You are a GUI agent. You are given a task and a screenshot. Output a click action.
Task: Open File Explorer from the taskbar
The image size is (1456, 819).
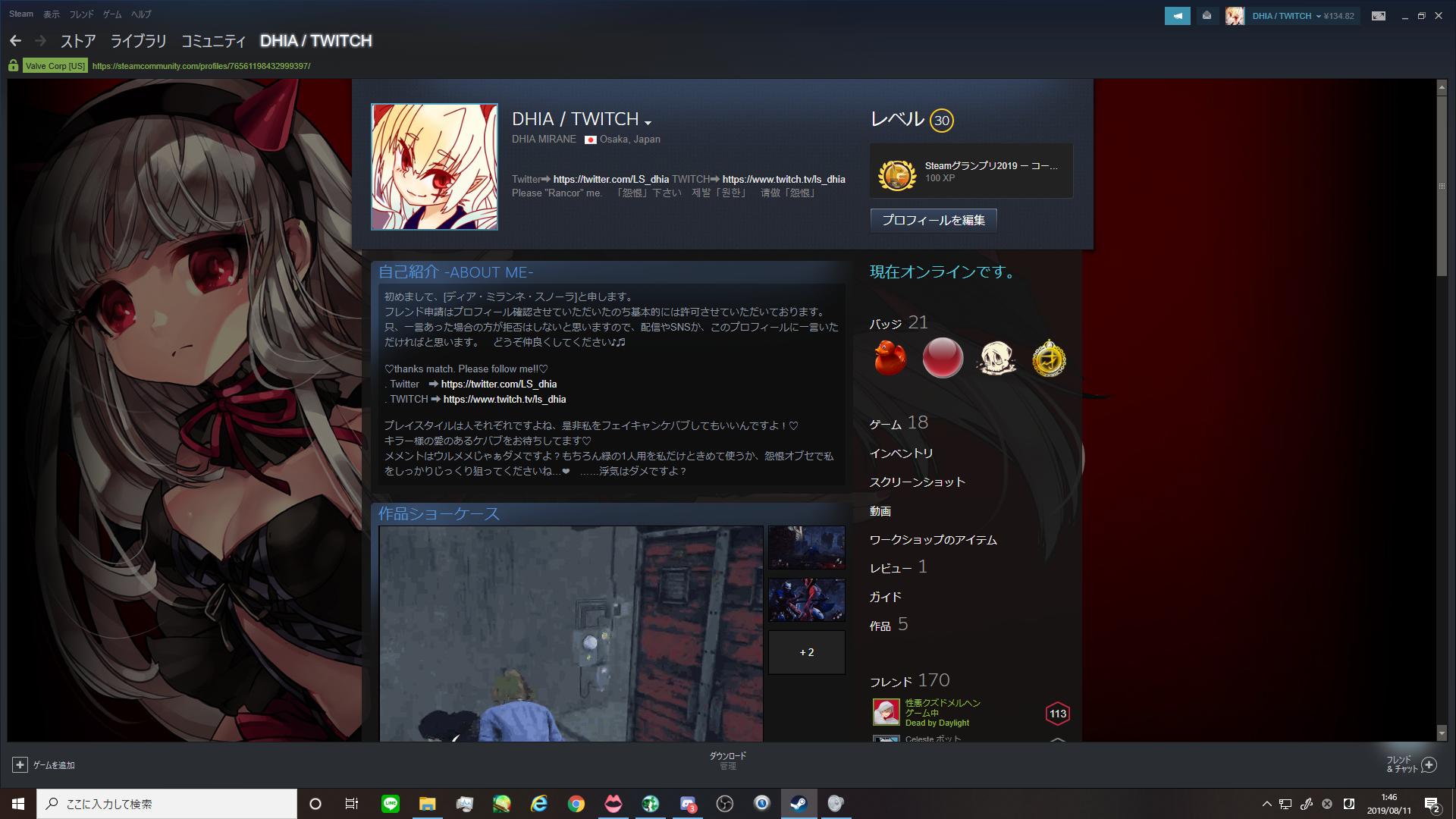click(x=428, y=804)
